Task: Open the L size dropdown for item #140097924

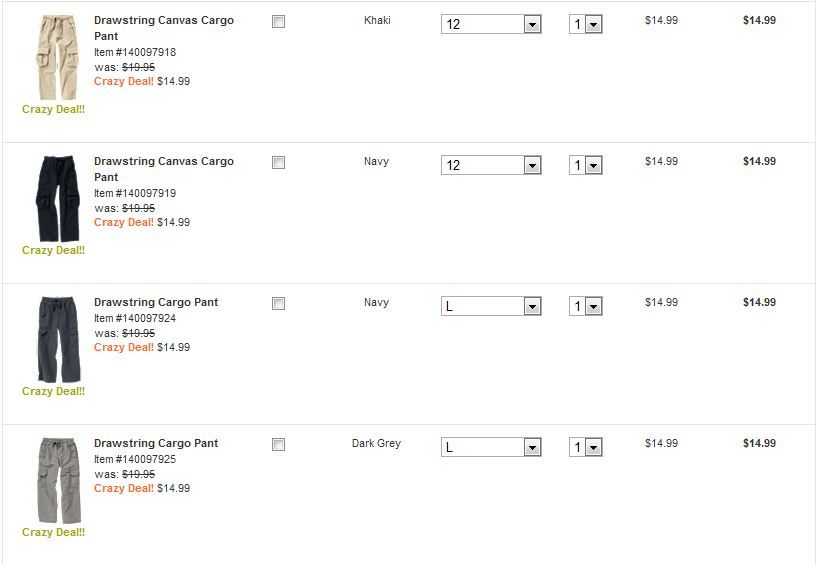Action: (491, 306)
